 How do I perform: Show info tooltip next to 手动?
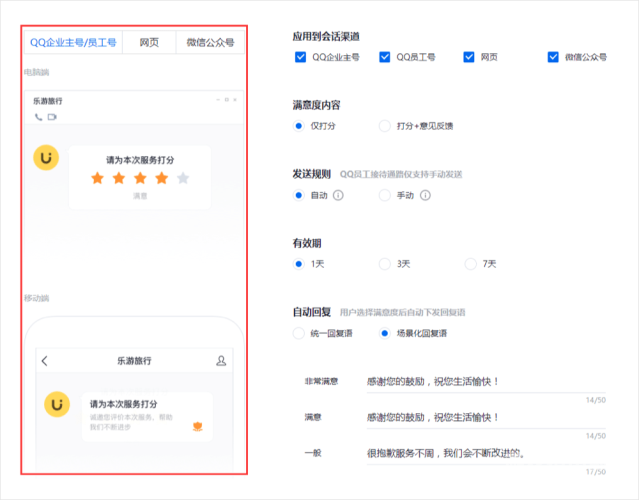coord(425,195)
